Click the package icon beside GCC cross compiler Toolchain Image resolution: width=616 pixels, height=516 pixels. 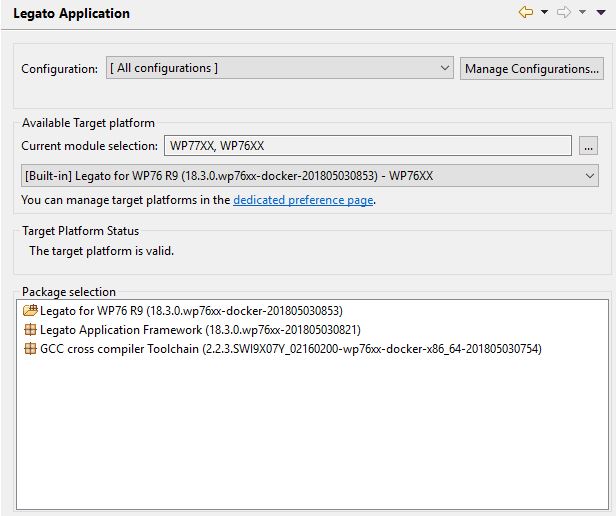coord(30,348)
